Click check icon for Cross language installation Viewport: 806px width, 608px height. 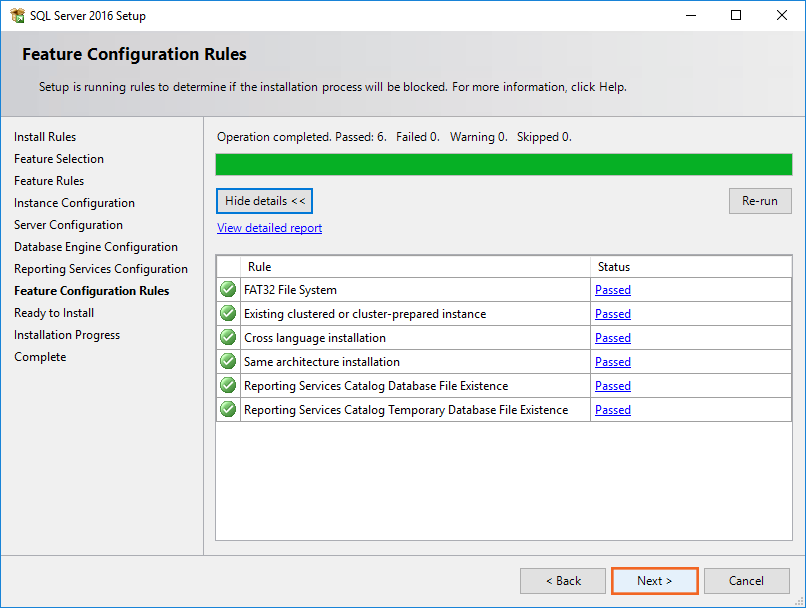coord(228,338)
